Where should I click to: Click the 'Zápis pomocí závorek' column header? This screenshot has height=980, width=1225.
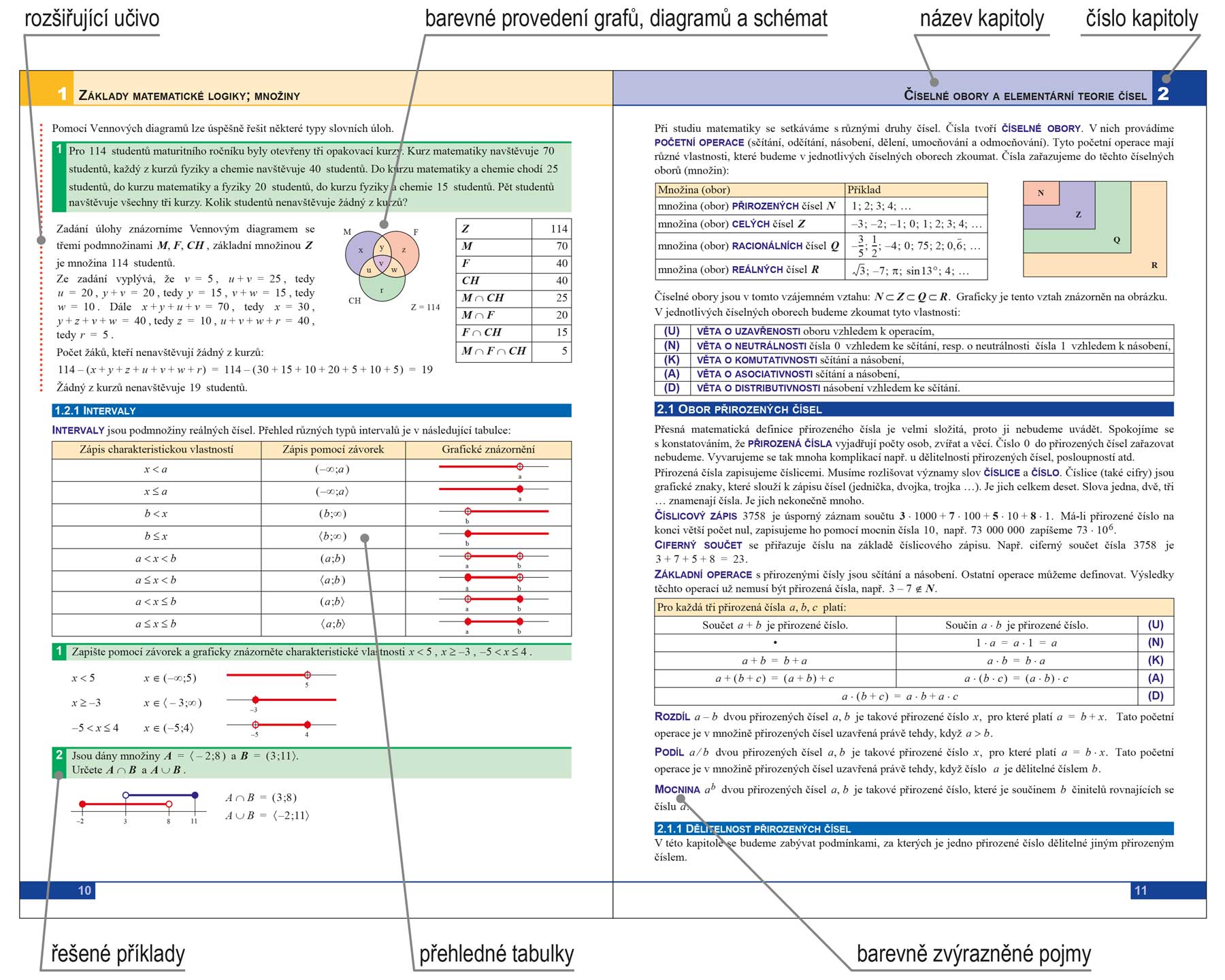click(x=333, y=450)
